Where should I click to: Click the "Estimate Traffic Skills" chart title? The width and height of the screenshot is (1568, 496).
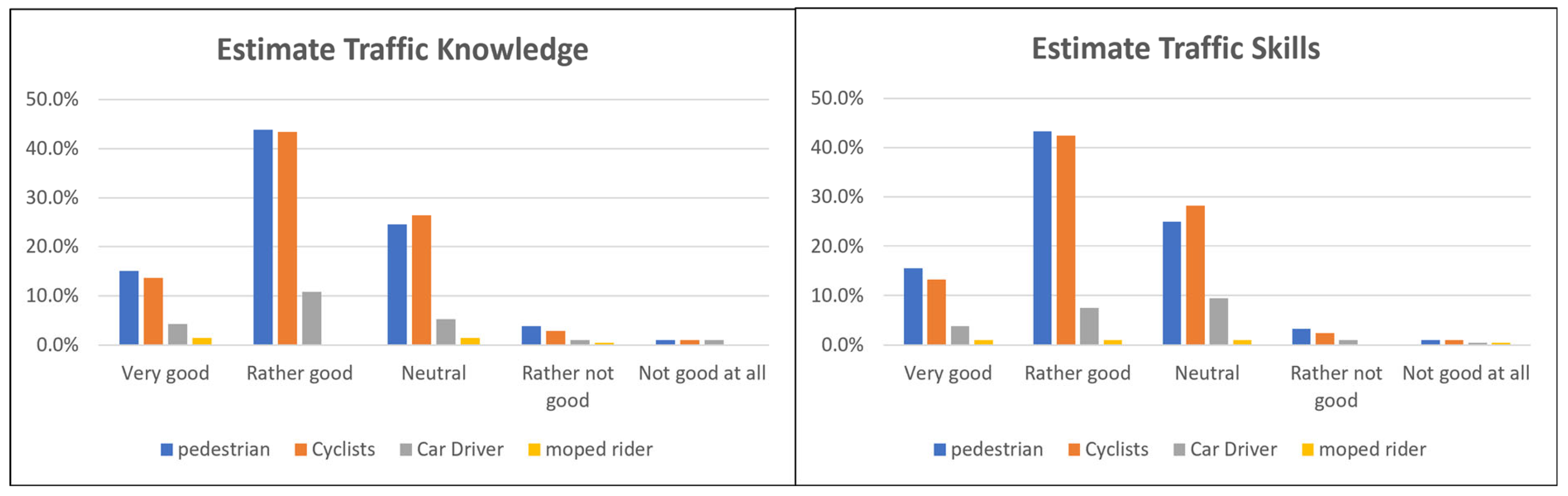pos(1175,49)
